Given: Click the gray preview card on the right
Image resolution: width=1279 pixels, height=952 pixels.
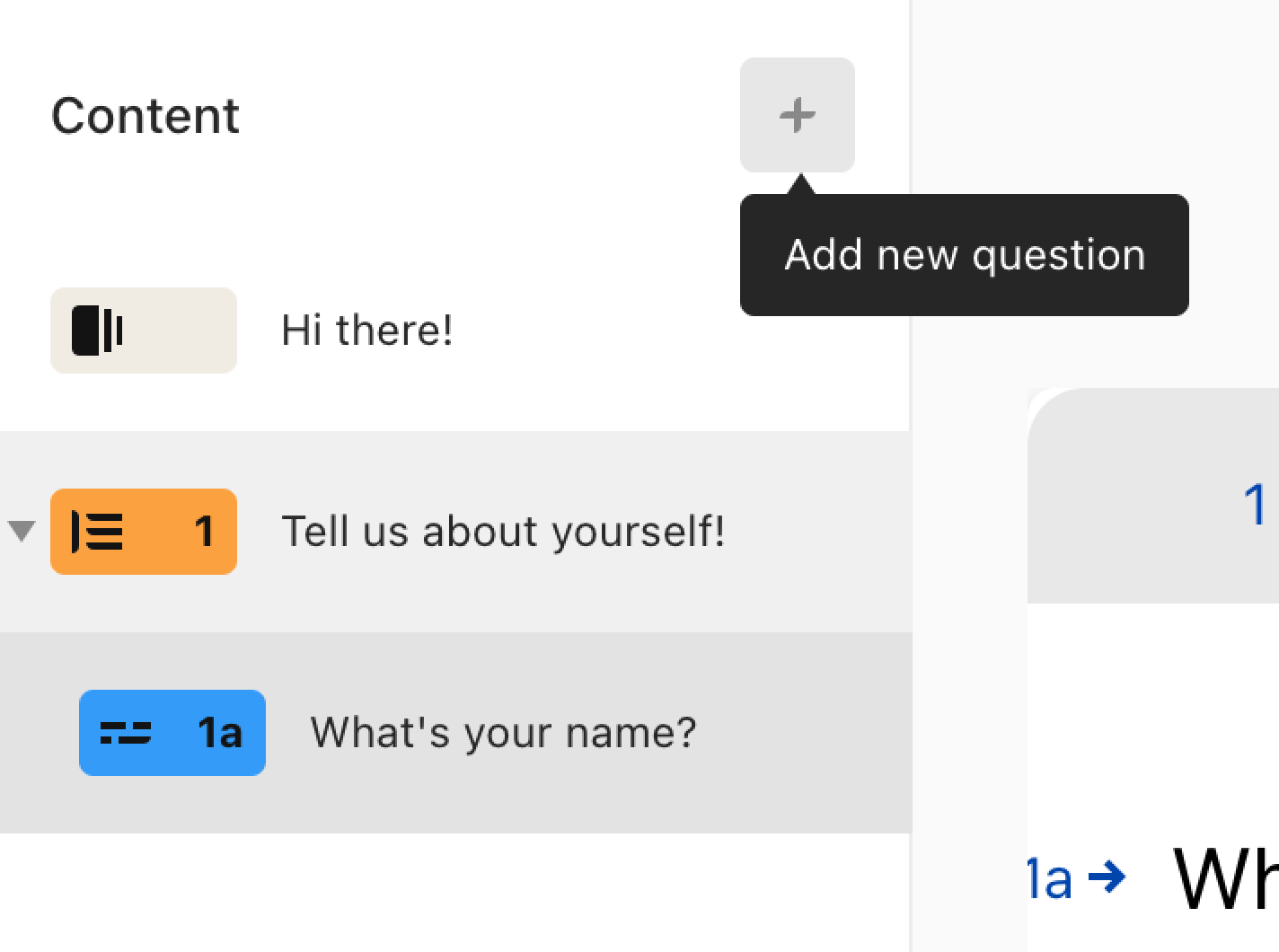Looking at the screenshot, I should click(x=1159, y=494).
